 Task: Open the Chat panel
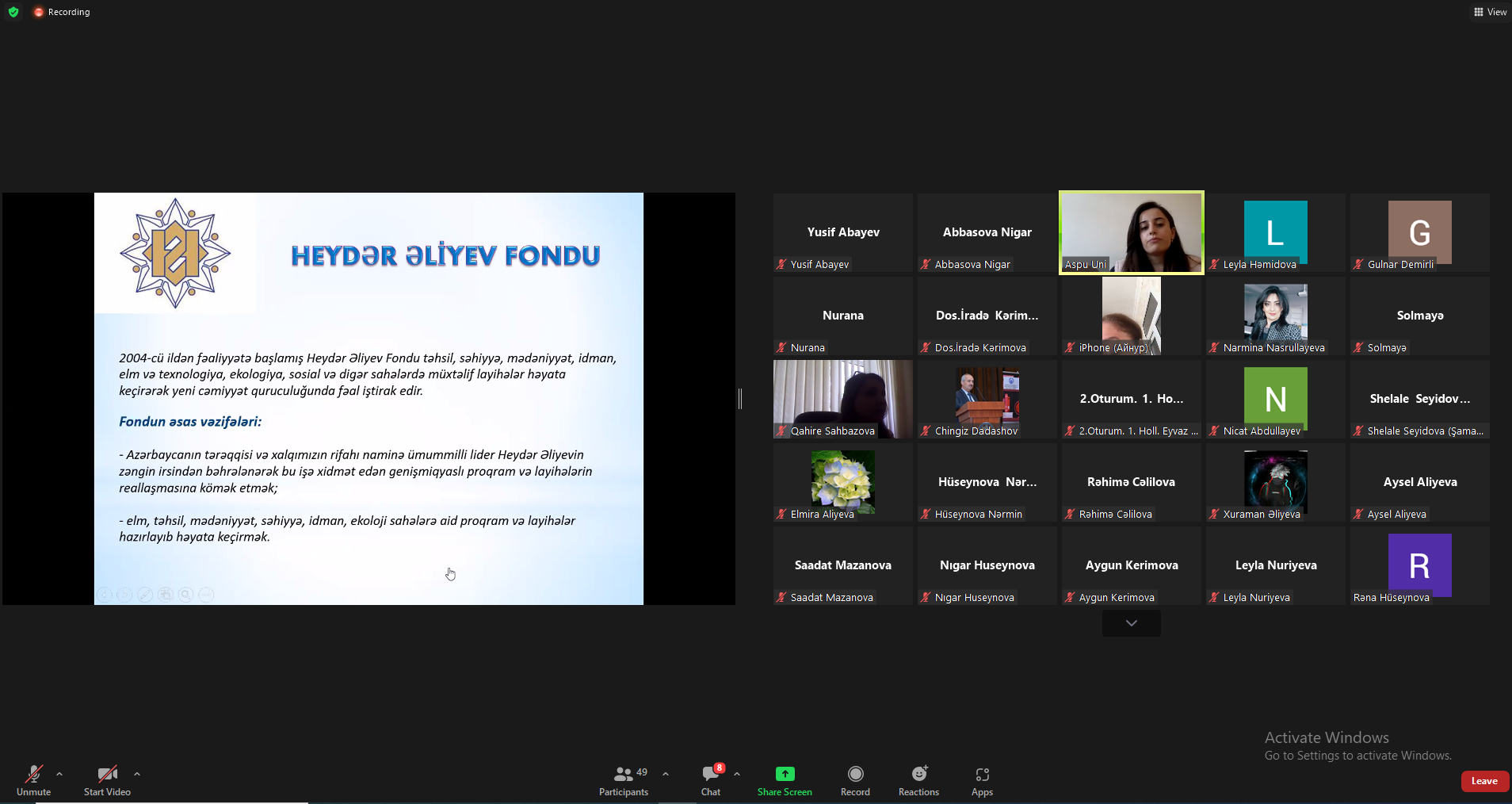(x=711, y=780)
